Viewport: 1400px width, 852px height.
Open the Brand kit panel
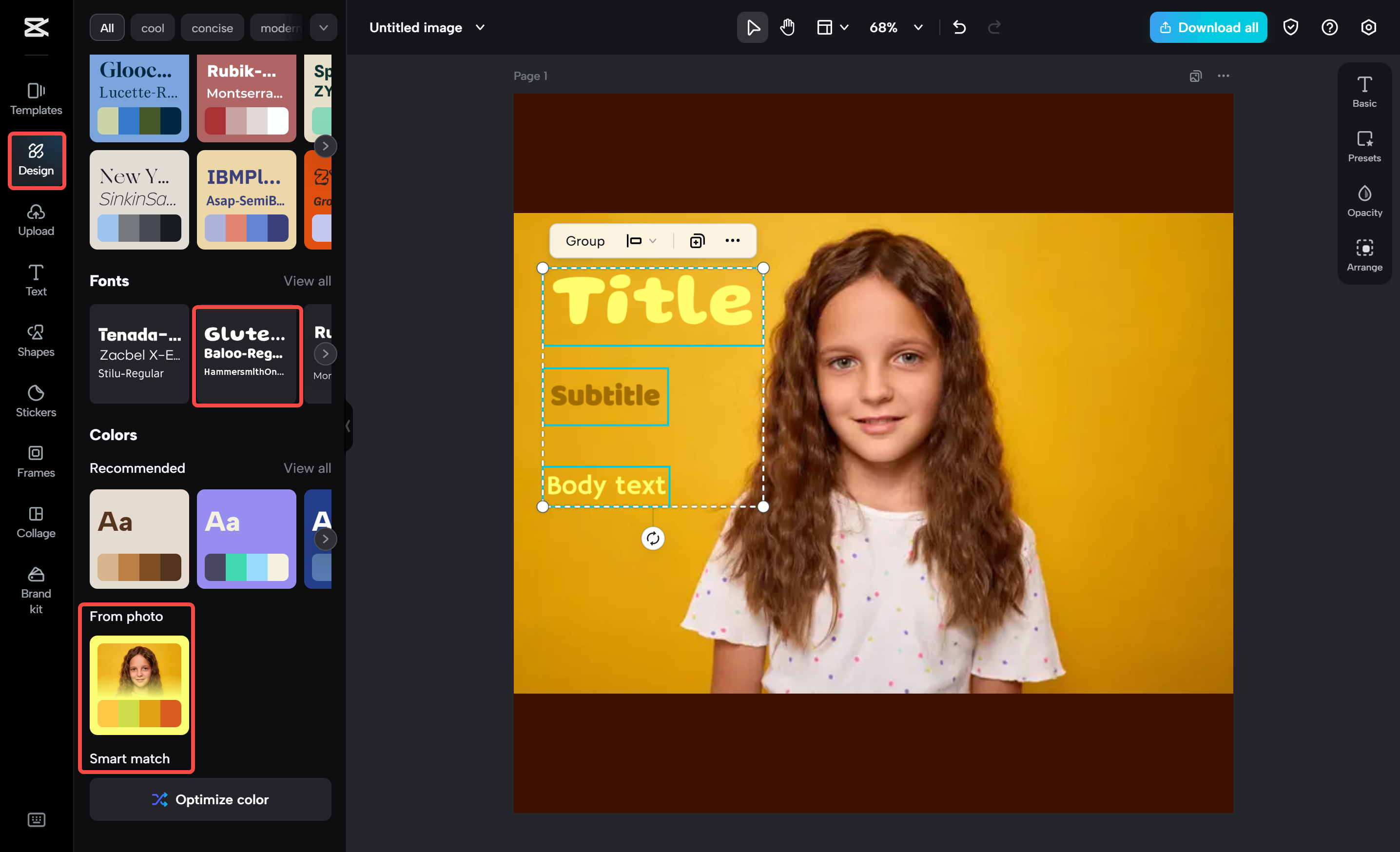point(36,591)
